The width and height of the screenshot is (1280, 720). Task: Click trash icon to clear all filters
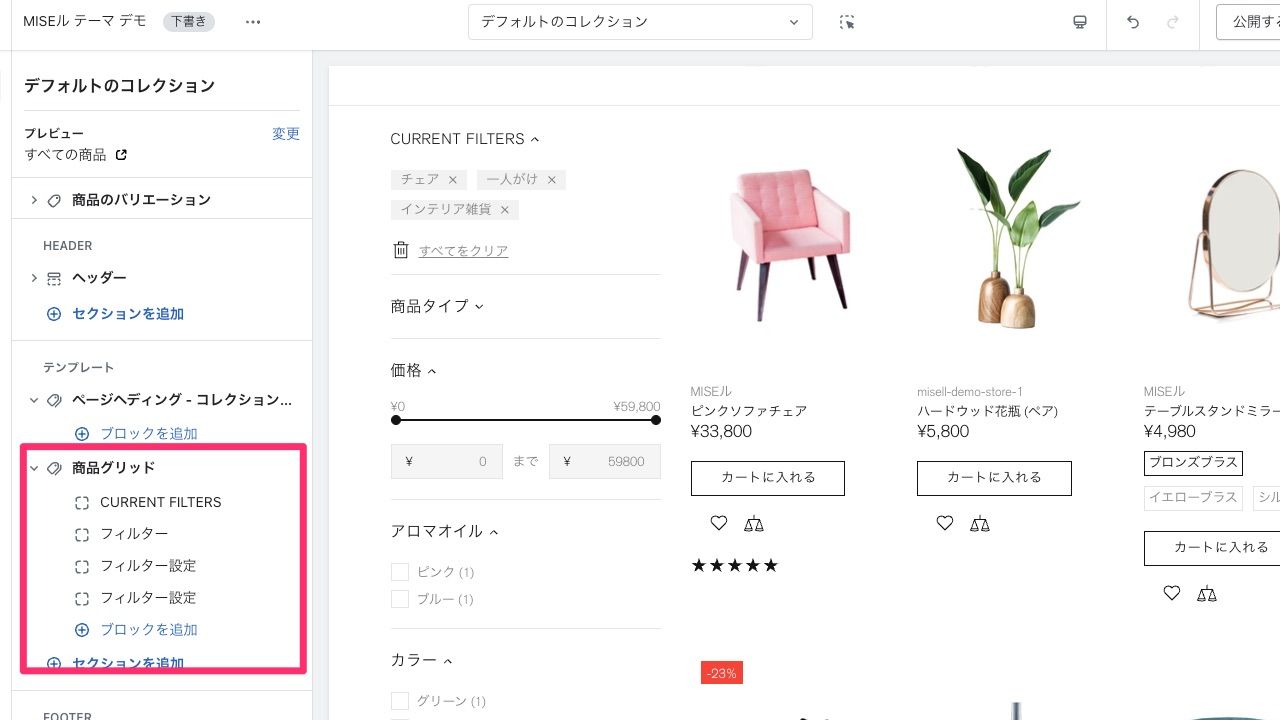point(401,250)
